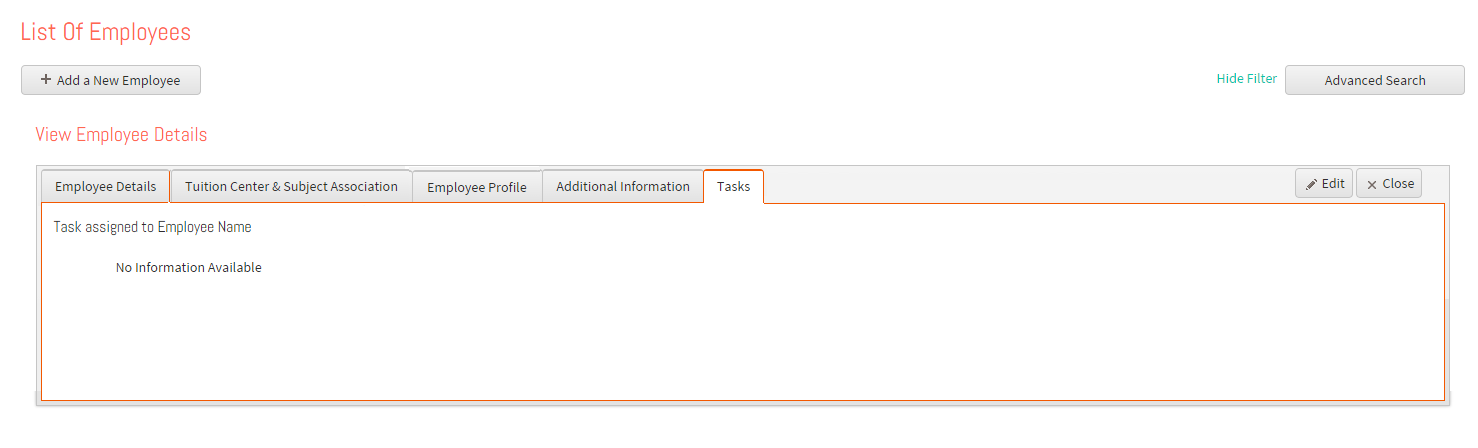This screenshot has height=448, width=1478.
Task: Click 'Task assigned to Employee Name' text
Action: pos(152,227)
